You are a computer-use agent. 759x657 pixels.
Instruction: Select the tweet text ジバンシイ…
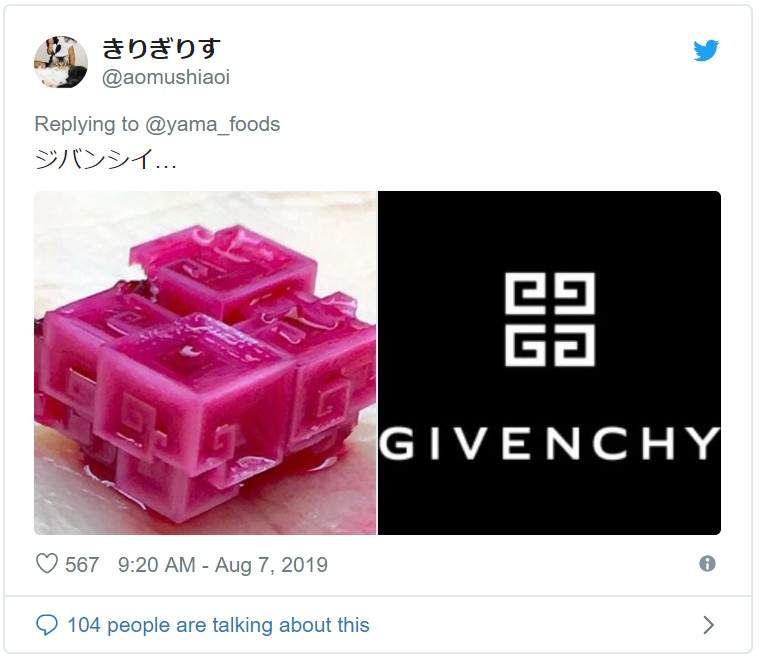(106, 159)
